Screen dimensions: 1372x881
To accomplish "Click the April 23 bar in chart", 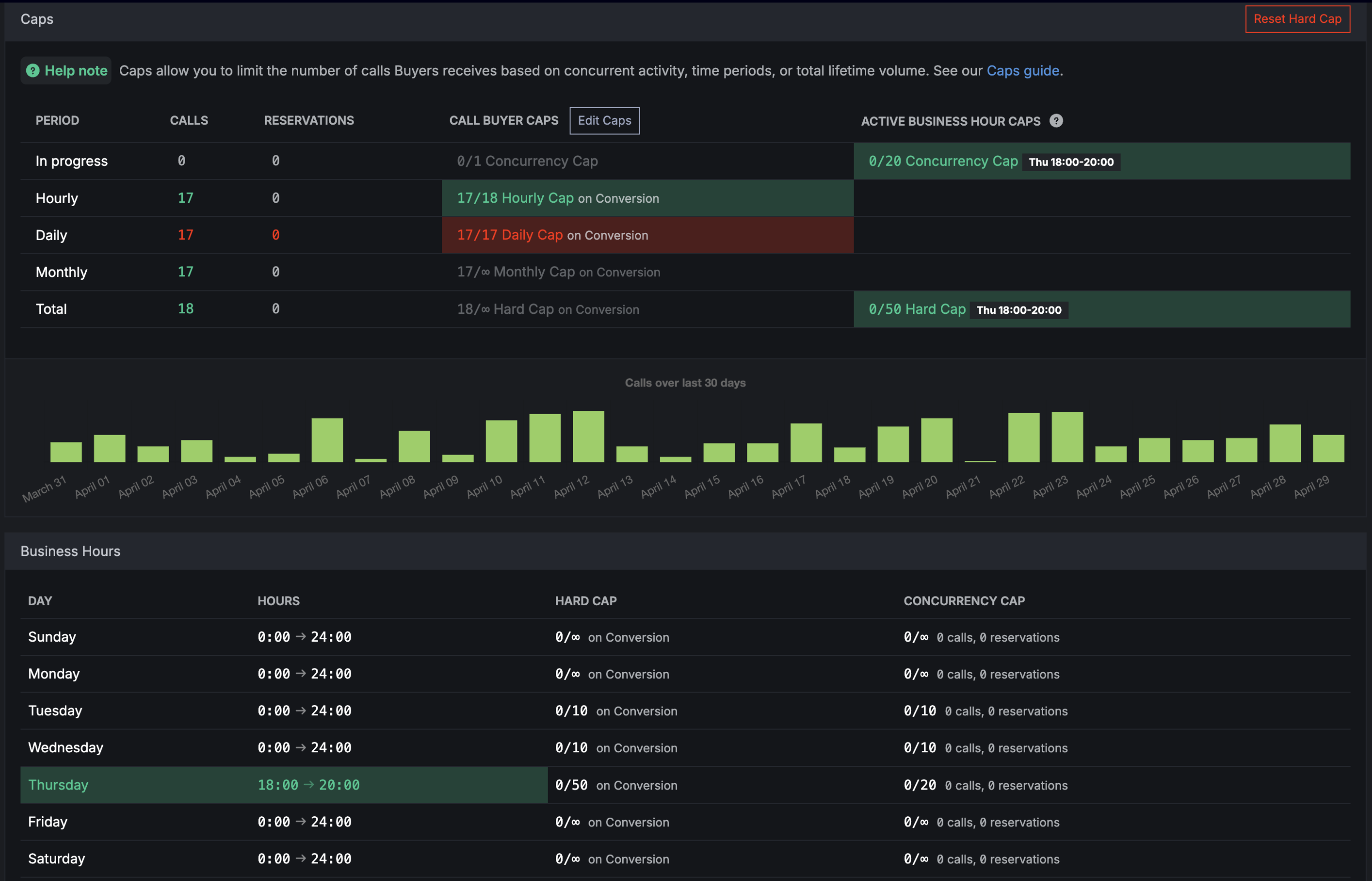I will pos(1067,437).
